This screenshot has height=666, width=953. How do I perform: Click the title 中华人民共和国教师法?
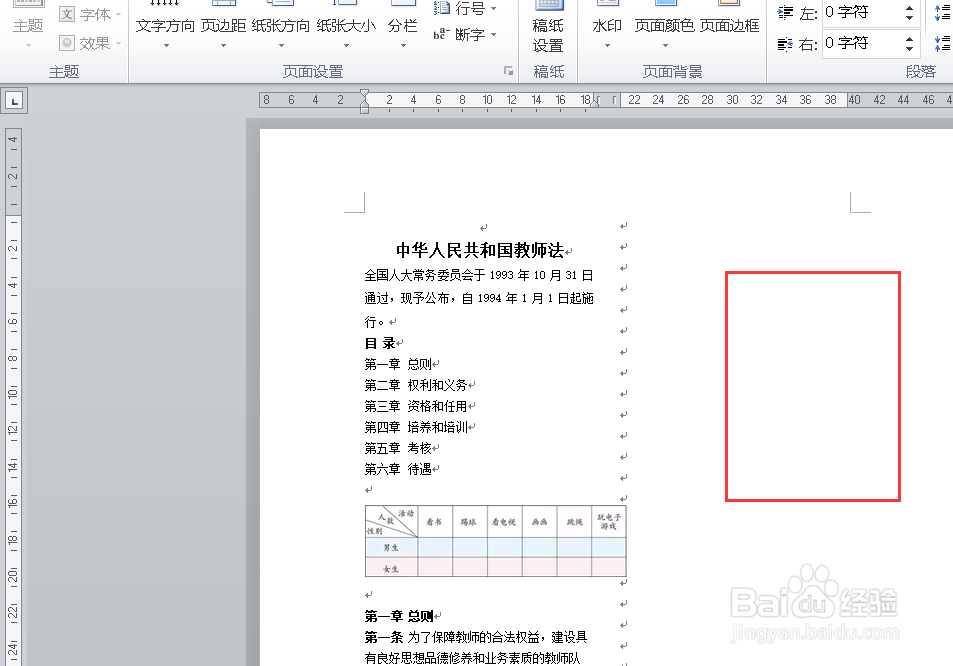click(x=480, y=250)
